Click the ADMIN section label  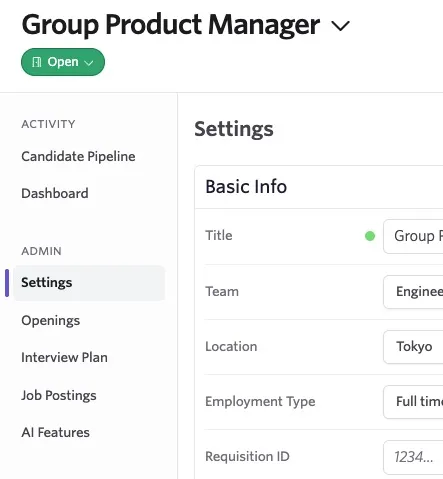tap(41, 251)
